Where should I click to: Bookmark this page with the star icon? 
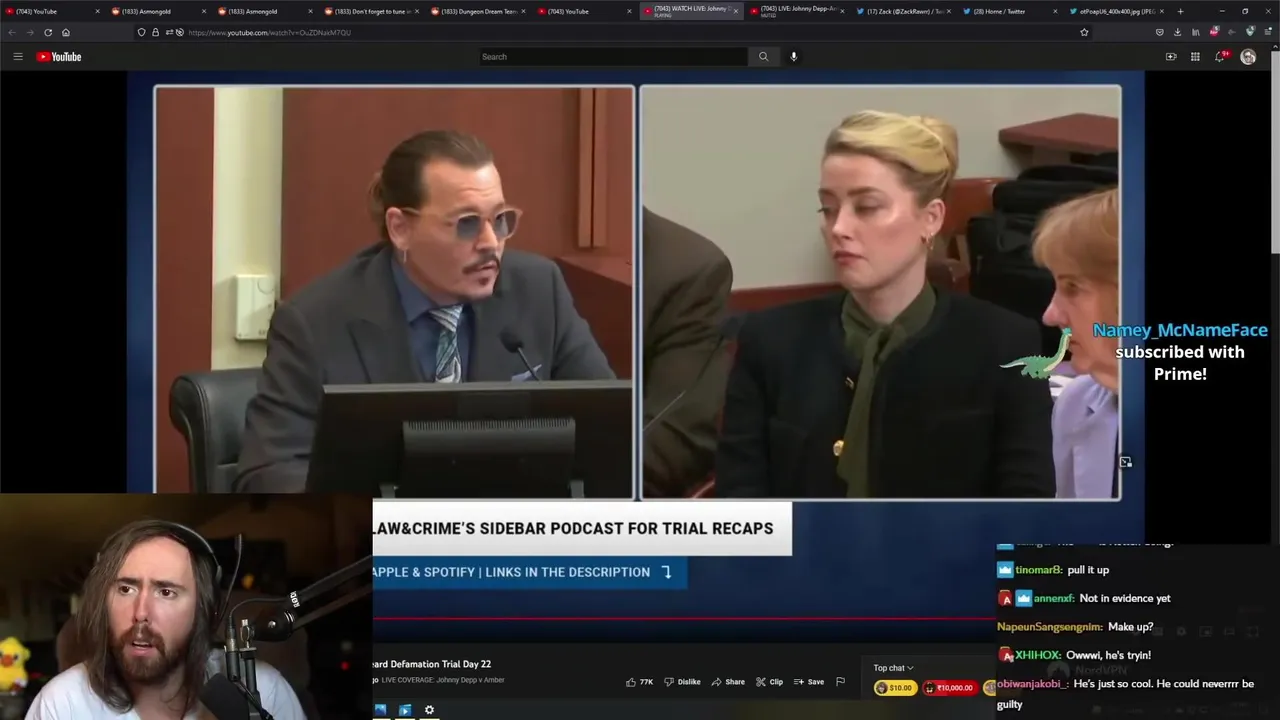pyautogui.click(x=1084, y=32)
